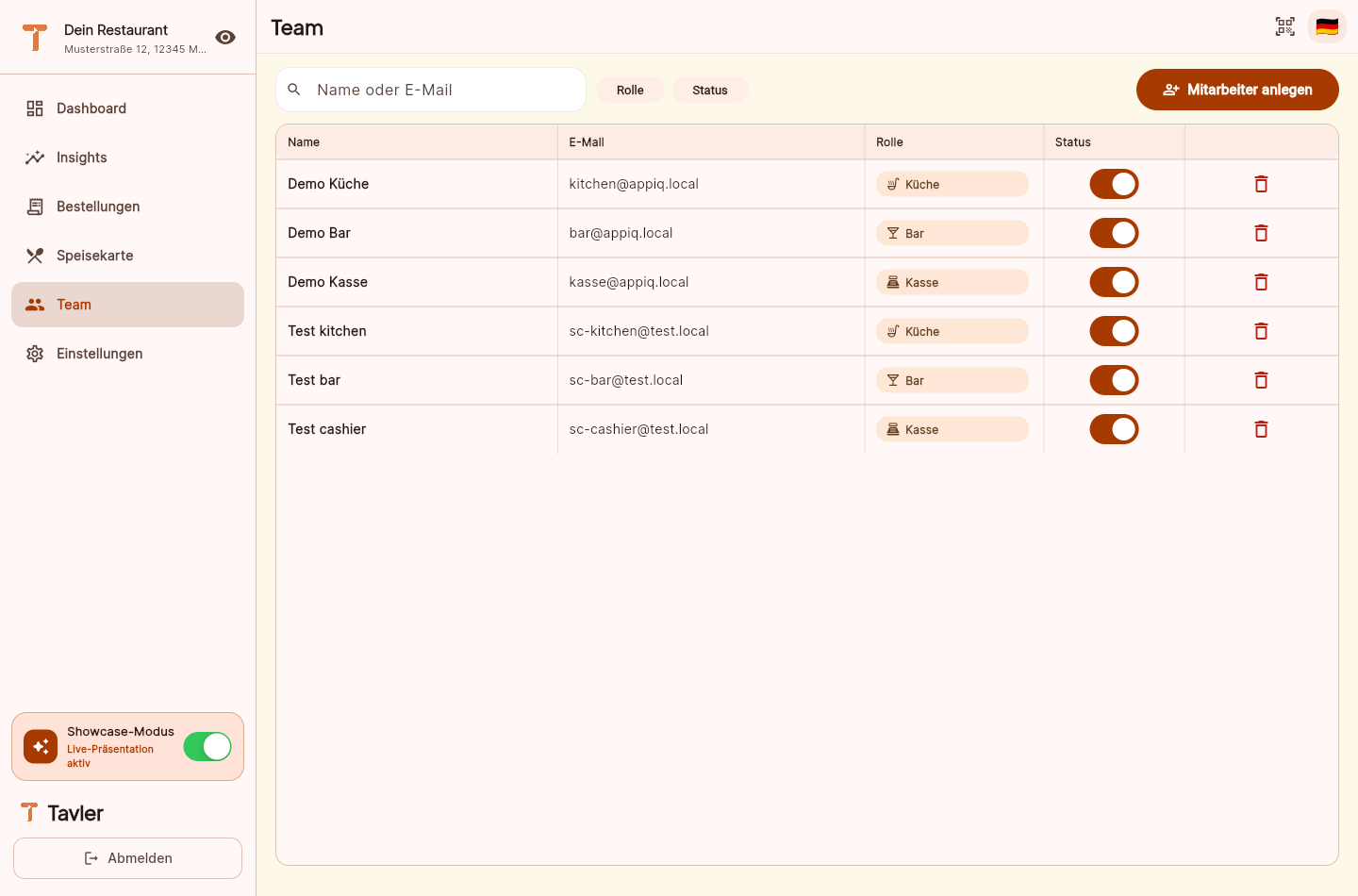This screenshot has width=1358, height=896.
Task: Deactivate Test bar status switch
Action: coord(1114,380)
